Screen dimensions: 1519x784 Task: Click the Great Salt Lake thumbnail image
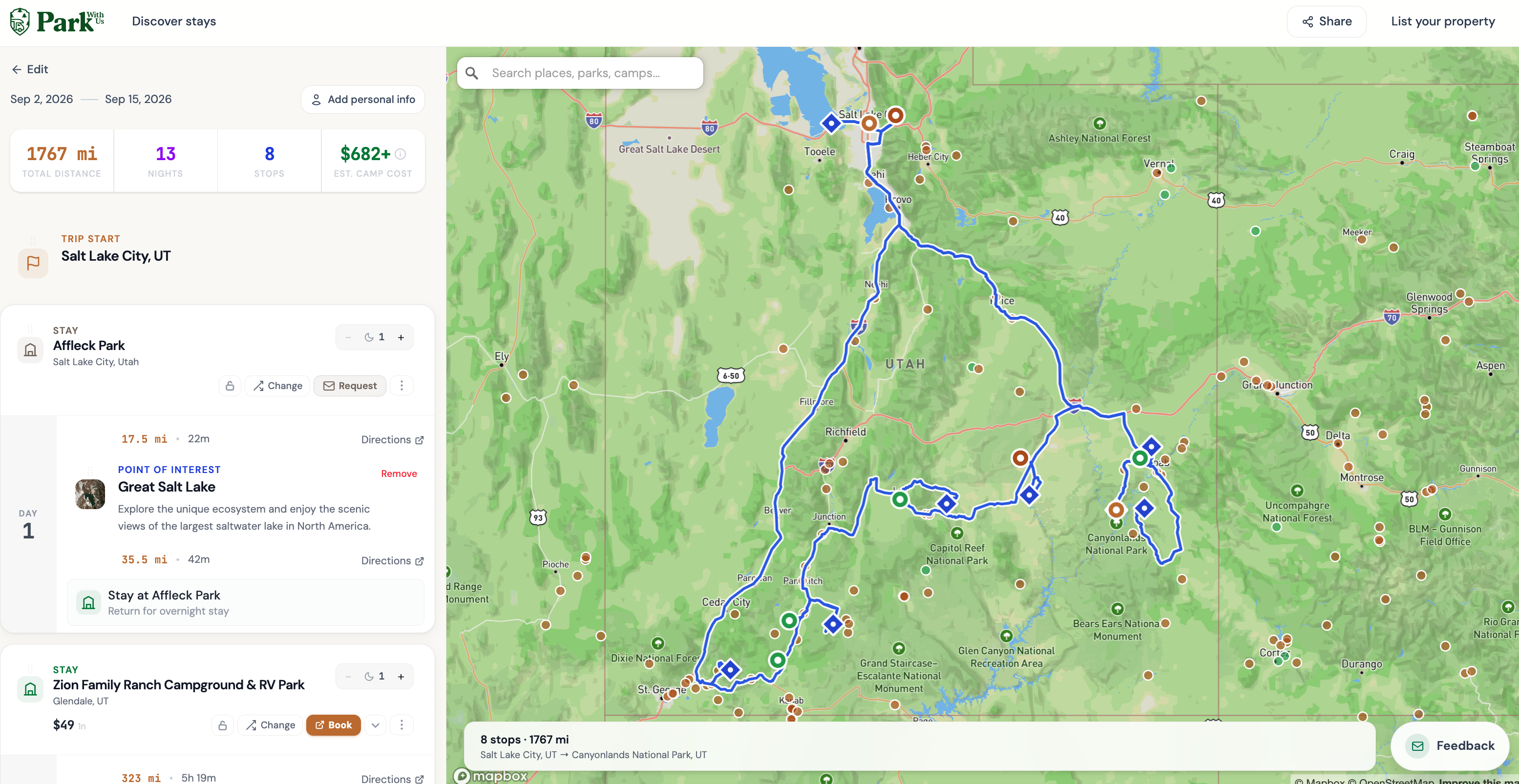(x=90, y=494)
